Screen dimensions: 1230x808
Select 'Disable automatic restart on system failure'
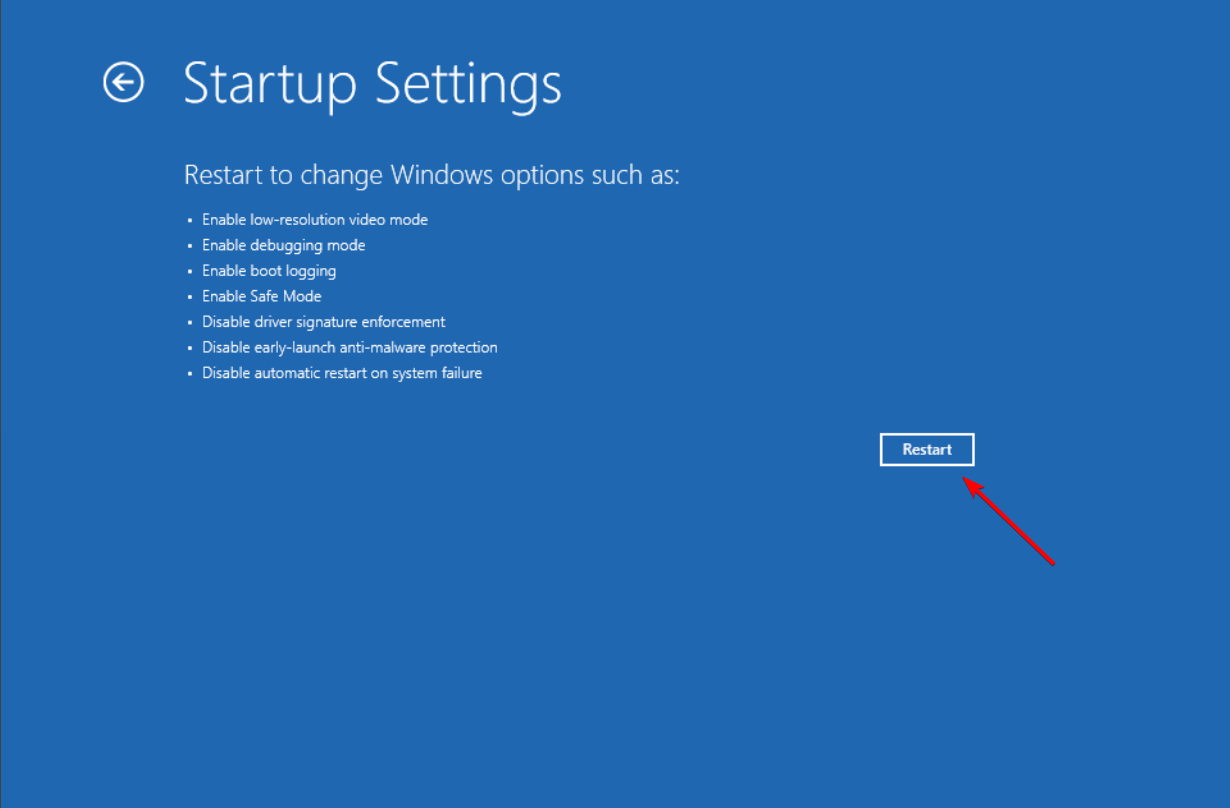point(342,373)
